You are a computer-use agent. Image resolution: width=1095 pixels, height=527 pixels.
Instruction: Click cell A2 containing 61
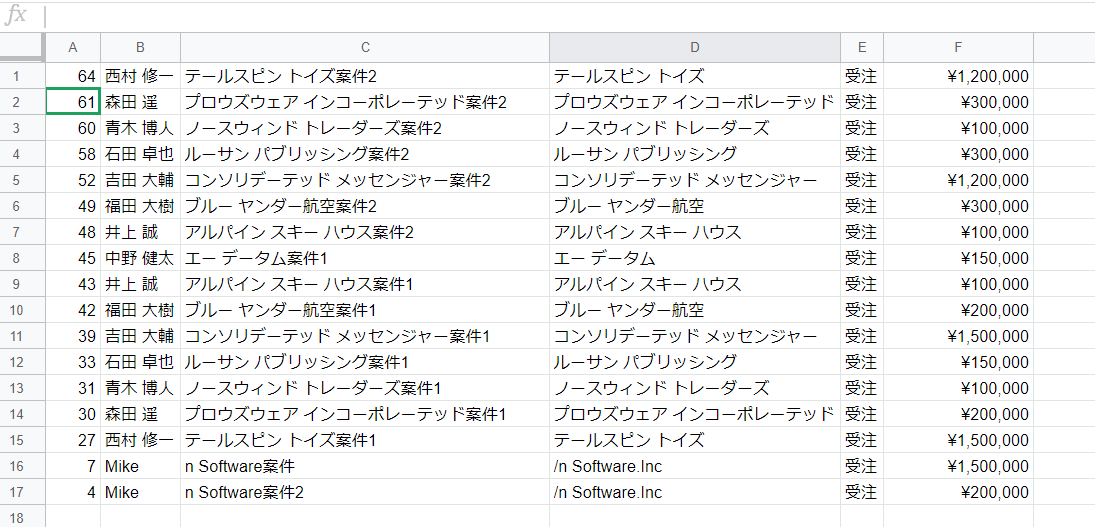click(73, 102)
